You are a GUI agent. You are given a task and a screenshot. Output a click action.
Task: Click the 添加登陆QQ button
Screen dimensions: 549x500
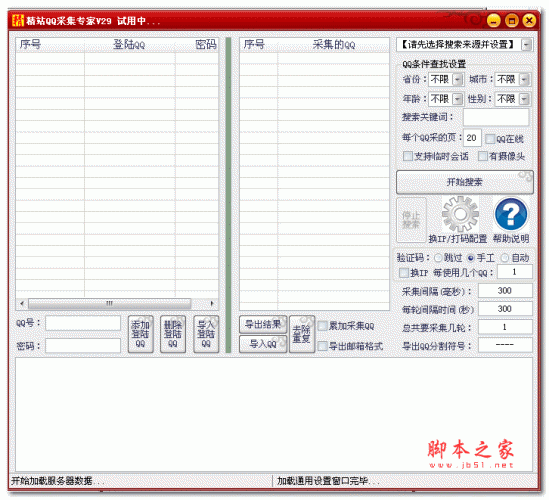[x=140, y=334]
